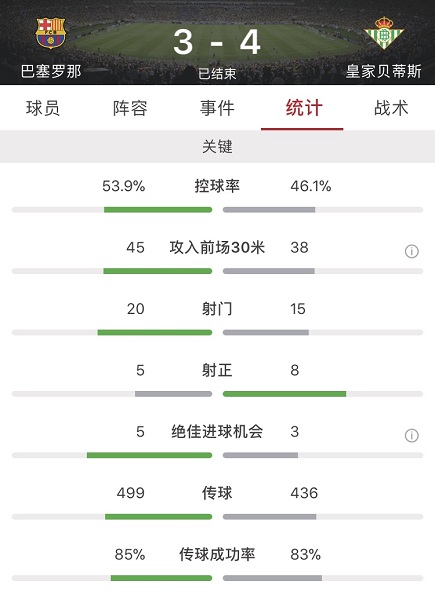This screenshot has width=435, height=592.
Task: Tap the 关键 section header
Action: coord(218,146)
